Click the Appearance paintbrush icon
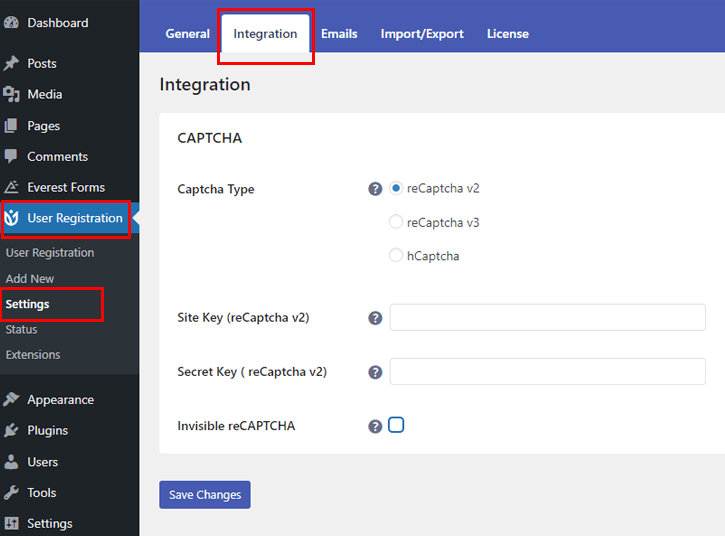The width and height of the screenshot is (725, 536). pyautogui.click(x=12, y=400)
